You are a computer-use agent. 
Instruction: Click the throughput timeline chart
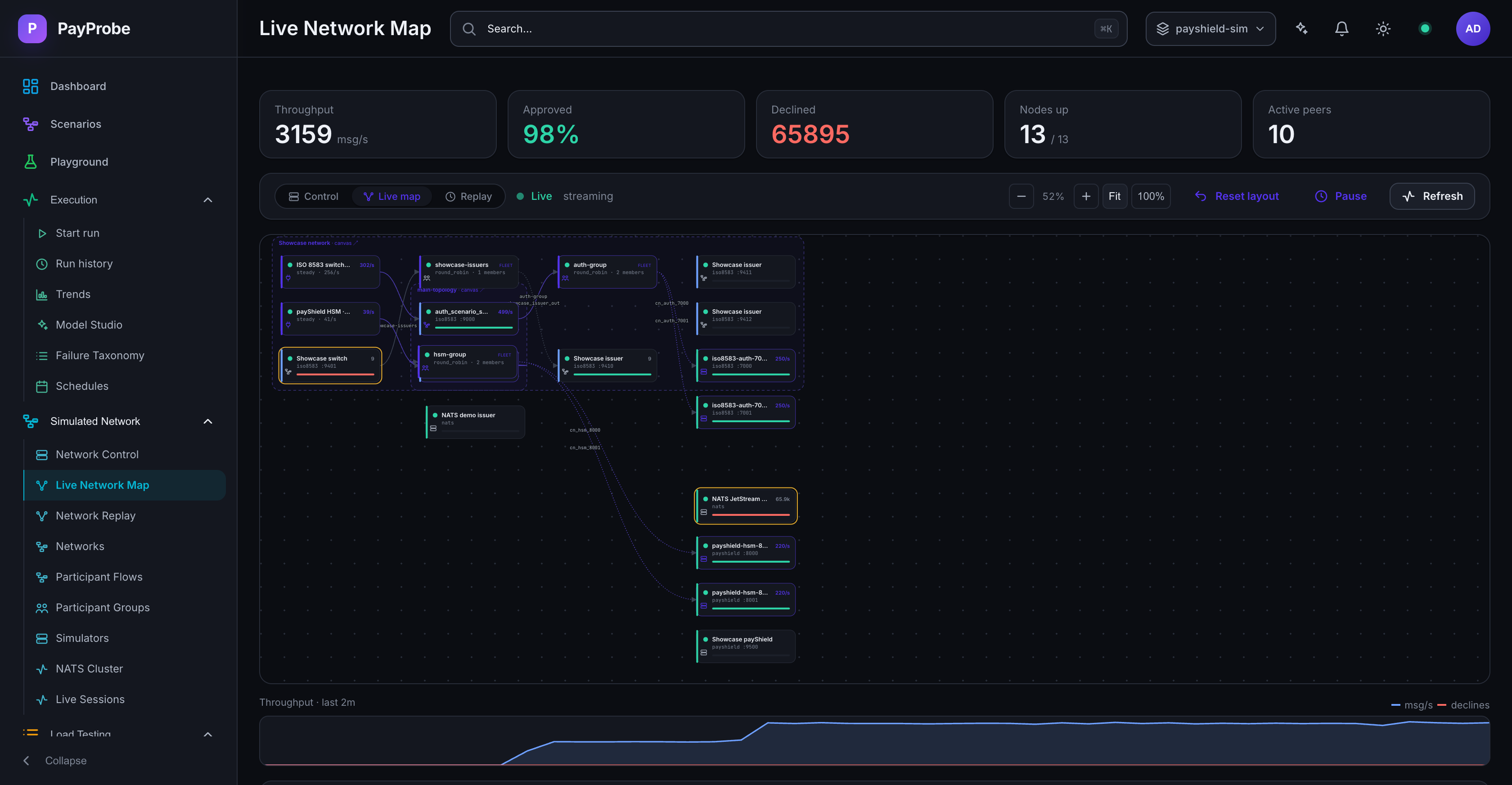[874, 740]
